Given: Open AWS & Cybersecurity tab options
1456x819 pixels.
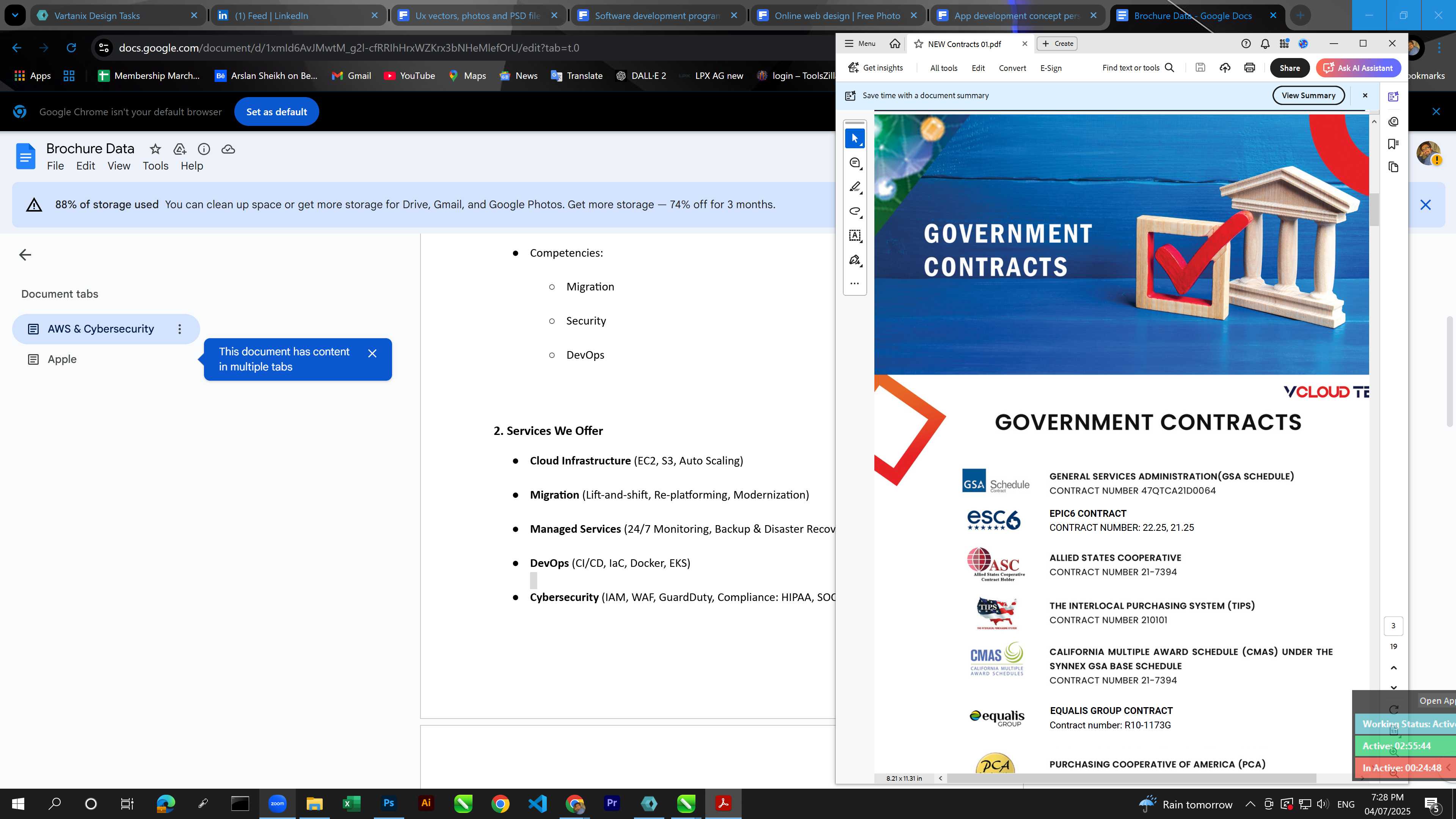Looking at the screenshot, I should [x=180, y=329].
